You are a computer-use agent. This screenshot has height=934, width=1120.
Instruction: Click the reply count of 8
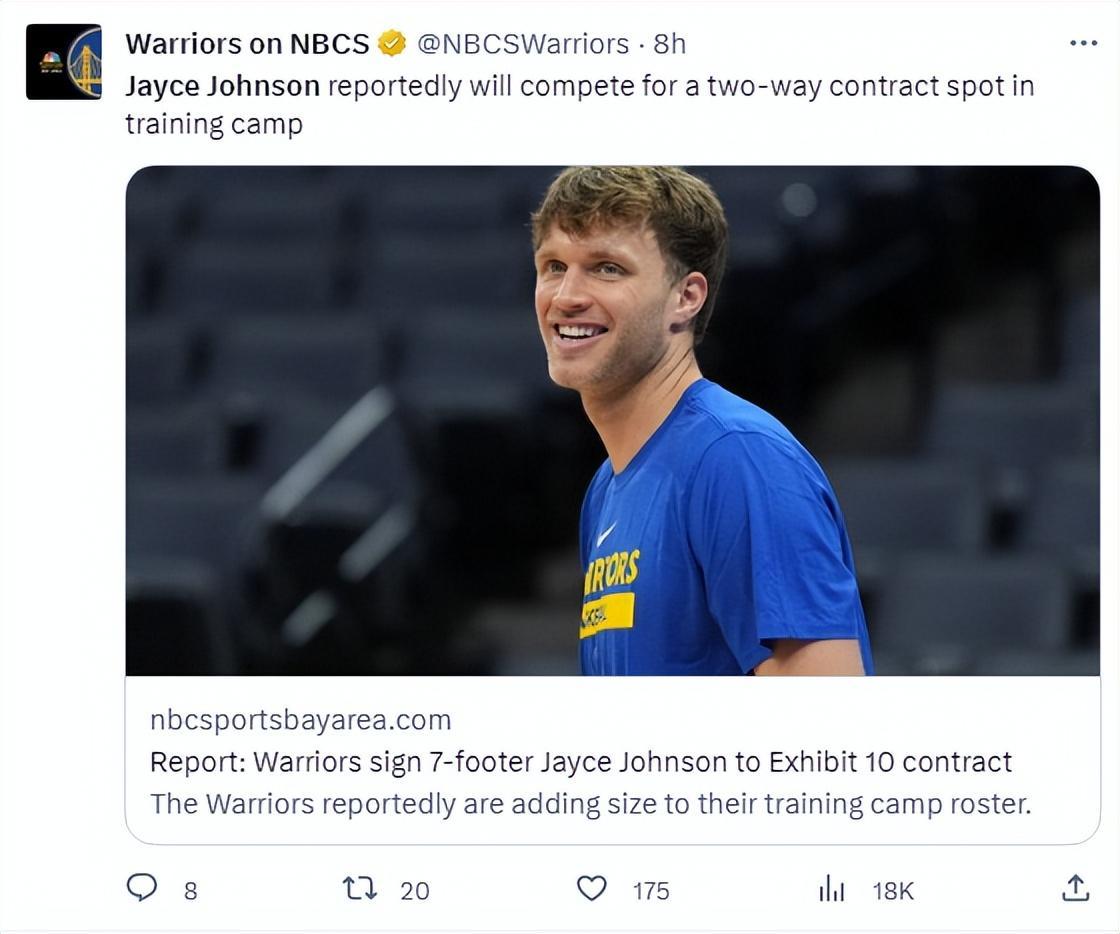tap(190, 890)
